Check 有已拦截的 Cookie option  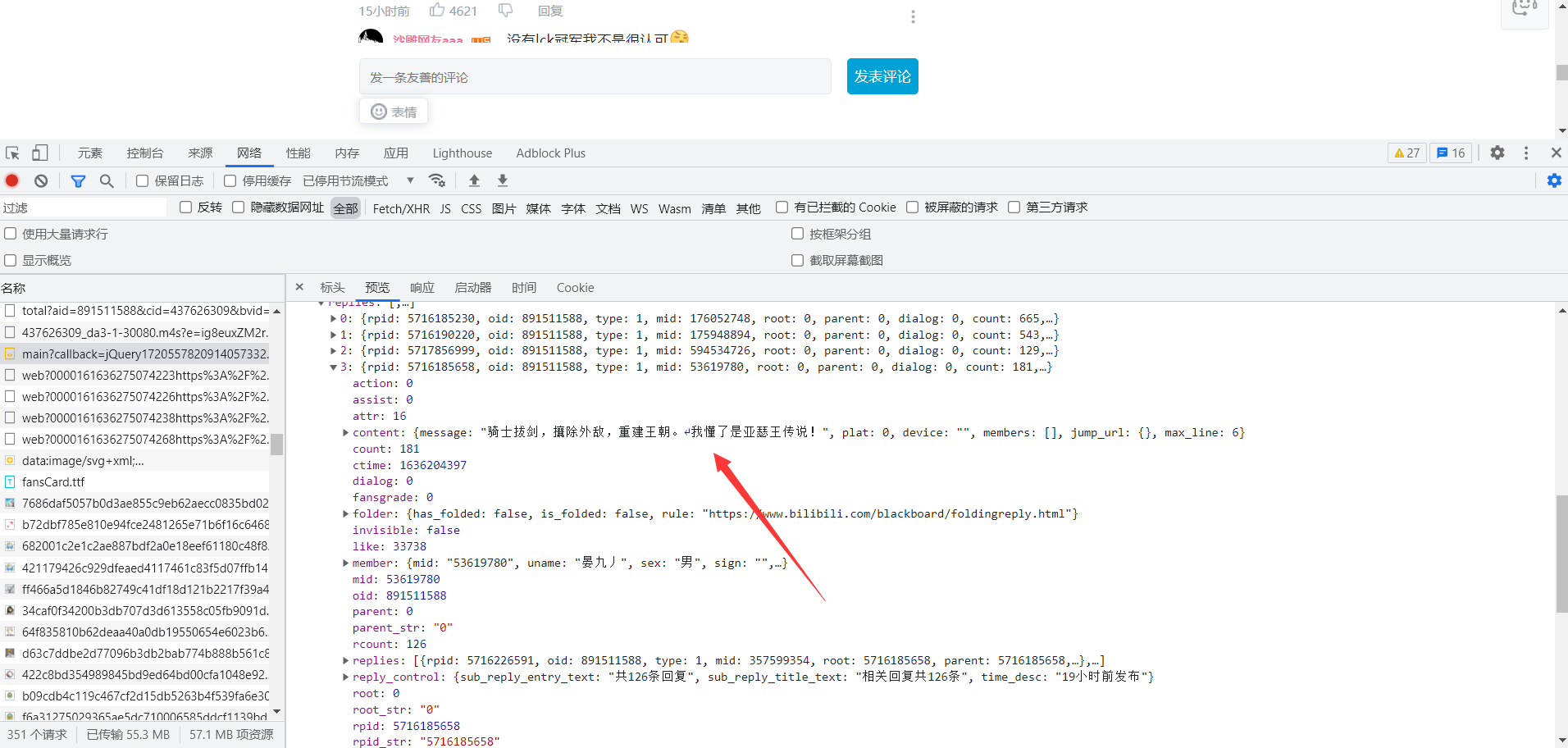click(782, 207)
